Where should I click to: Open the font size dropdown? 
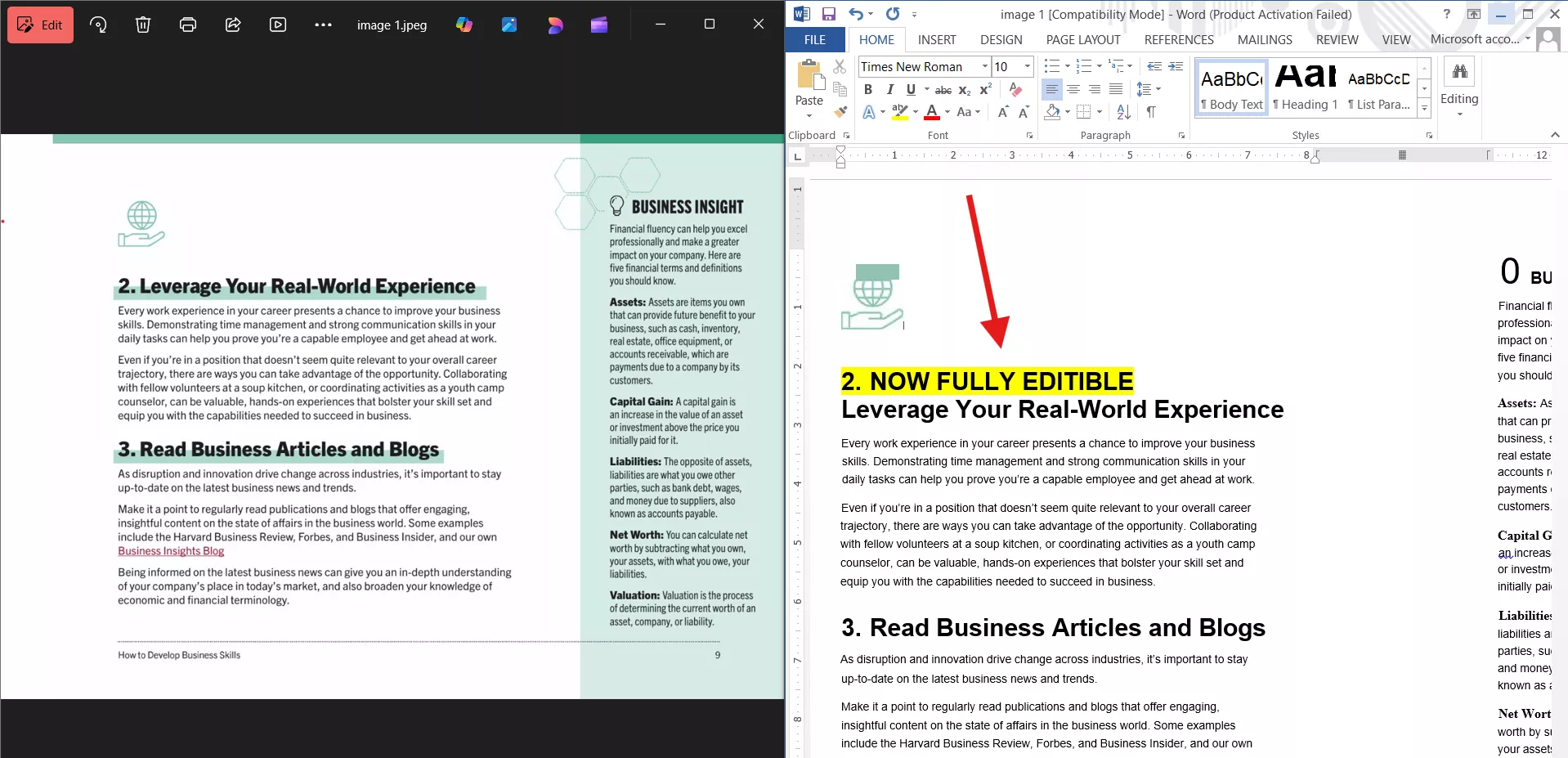pyautogui.click(x=1028, y=67)
